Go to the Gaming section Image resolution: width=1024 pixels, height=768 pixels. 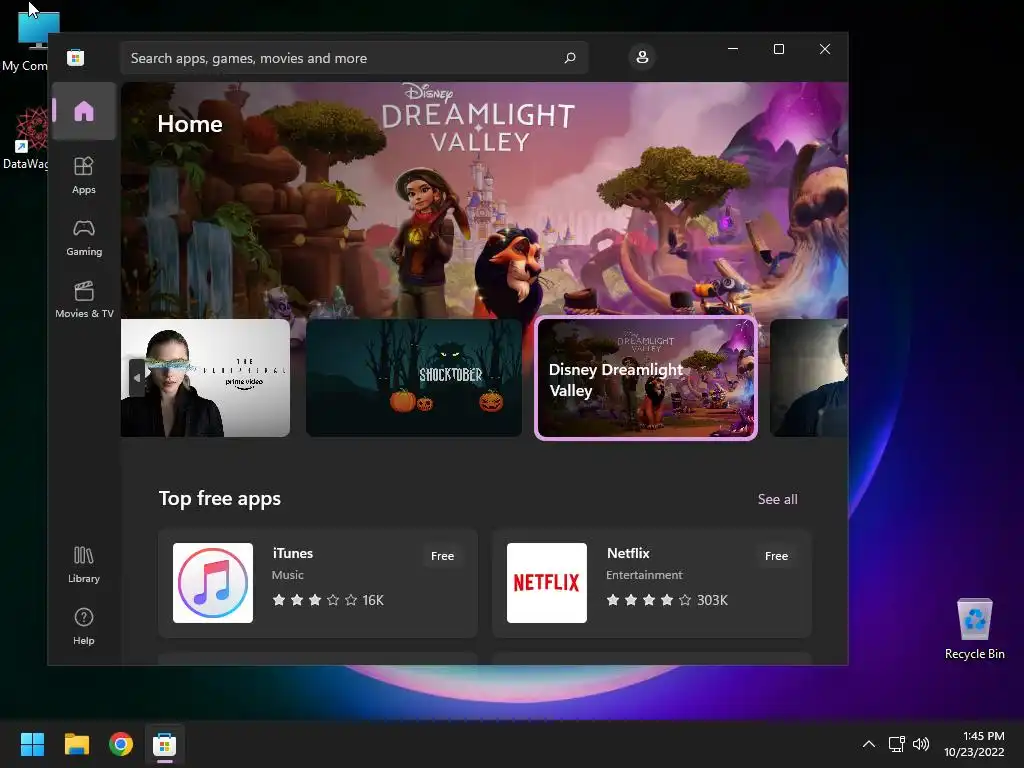(84, 238)
